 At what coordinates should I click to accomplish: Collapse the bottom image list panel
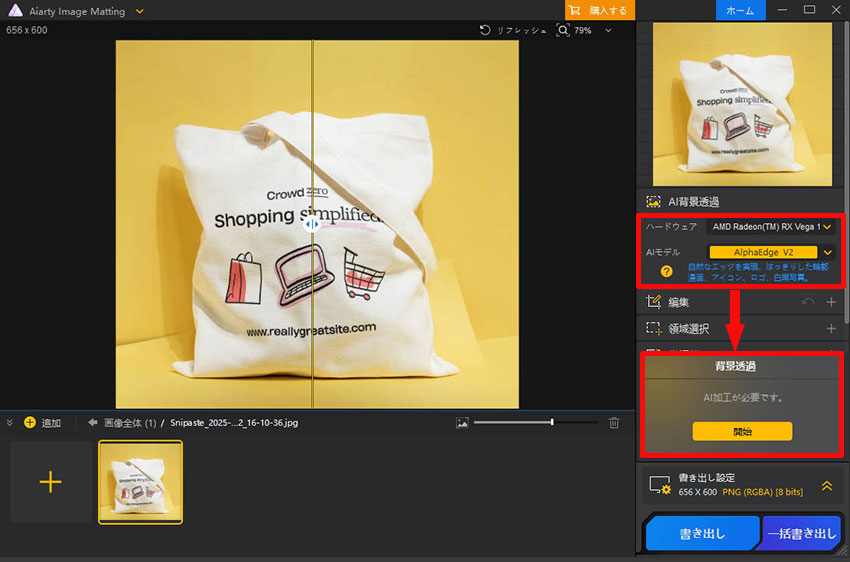10,423
